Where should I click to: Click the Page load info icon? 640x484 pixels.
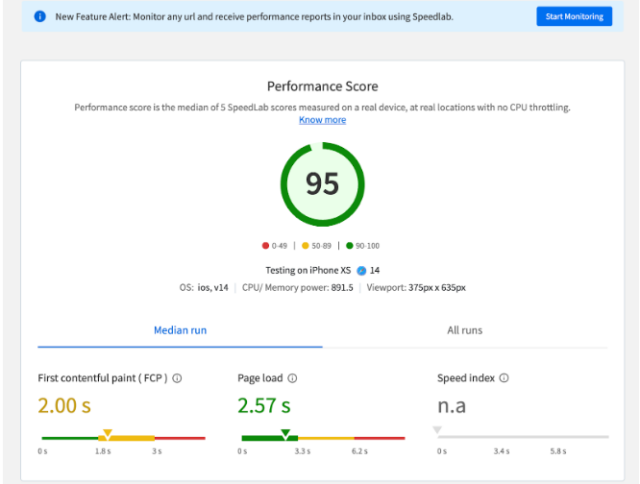click(291, 379)
